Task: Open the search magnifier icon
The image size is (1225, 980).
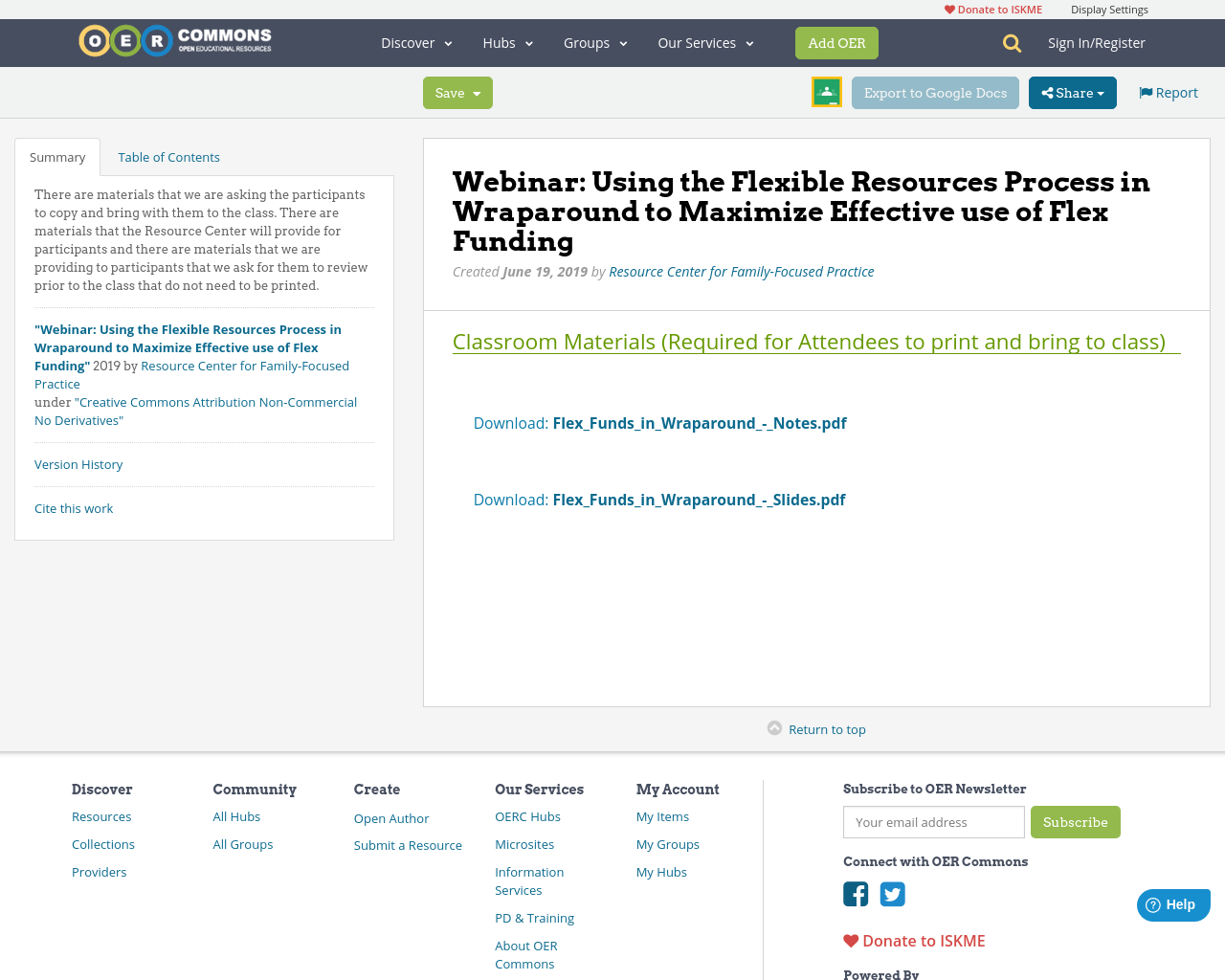Action: (1010, 42)
